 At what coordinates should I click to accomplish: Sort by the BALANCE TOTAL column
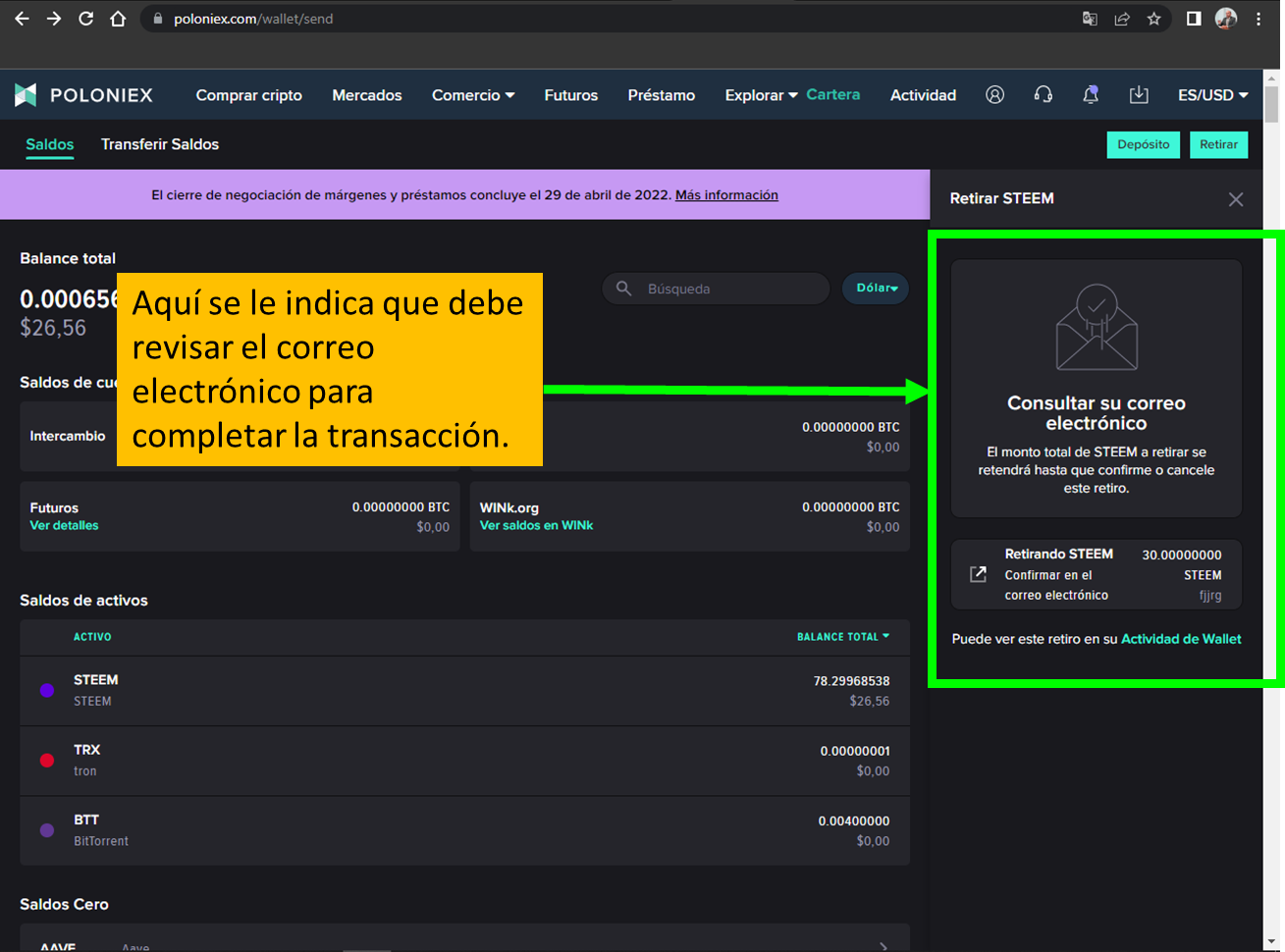click(843, 637)
